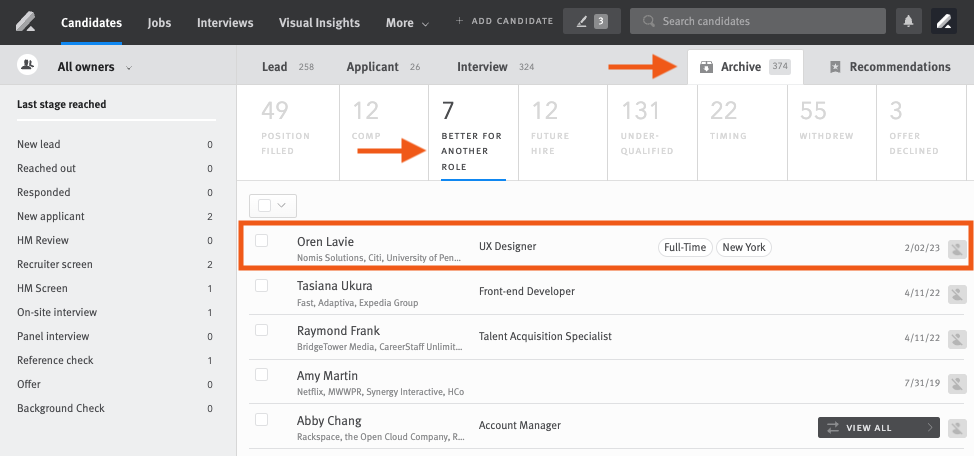This screenshot has width=974, height=456.
Task: Switch to the Recommendations tab
Action: point(889,67)
